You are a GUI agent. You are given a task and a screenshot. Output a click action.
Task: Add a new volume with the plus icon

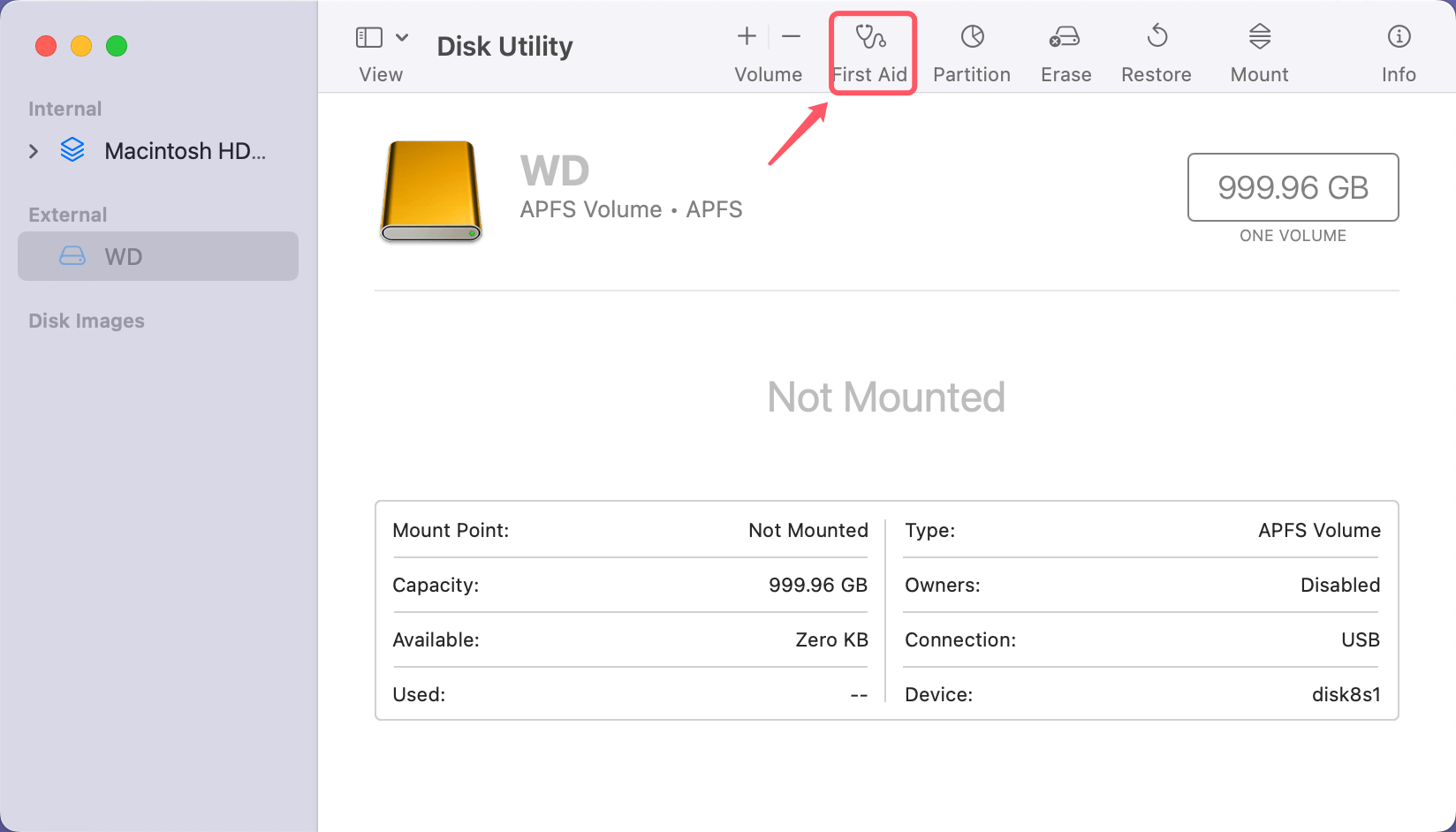[x=746, y=36]
